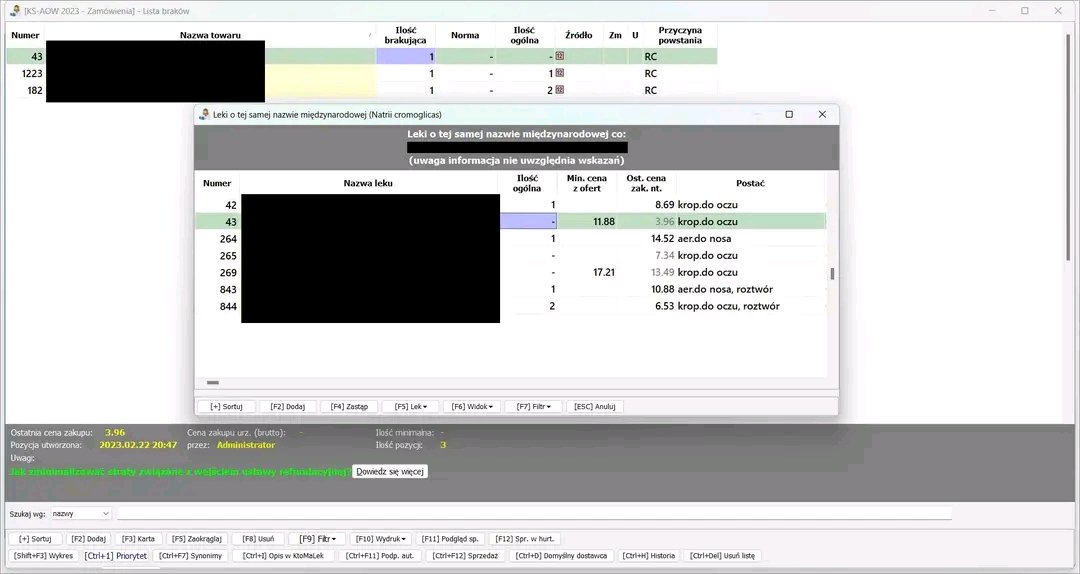1080x574 pixels.
Task: Select row 42 in the dialog list
Action: point(510,205)
